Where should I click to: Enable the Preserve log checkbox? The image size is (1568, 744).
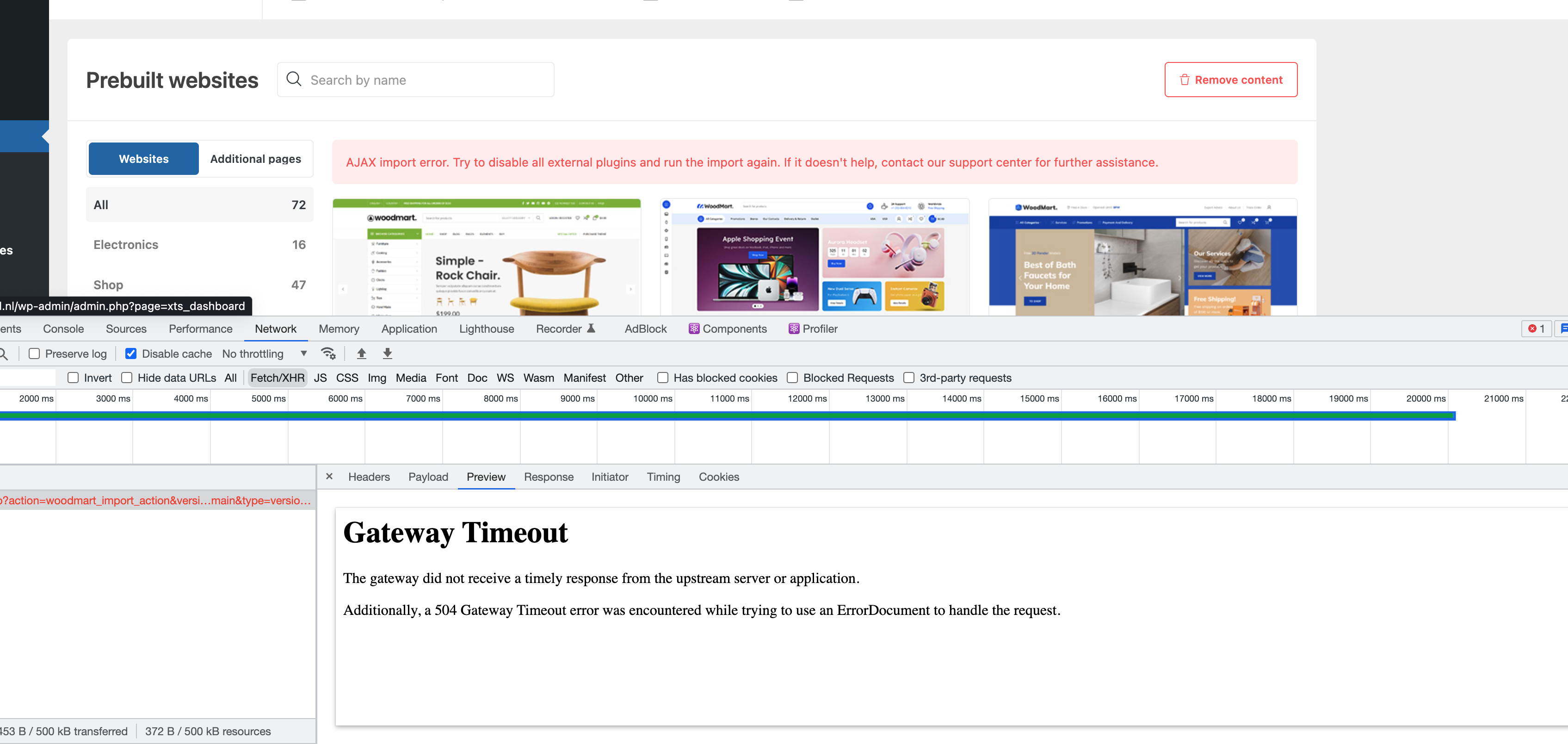tap(35, 354)
